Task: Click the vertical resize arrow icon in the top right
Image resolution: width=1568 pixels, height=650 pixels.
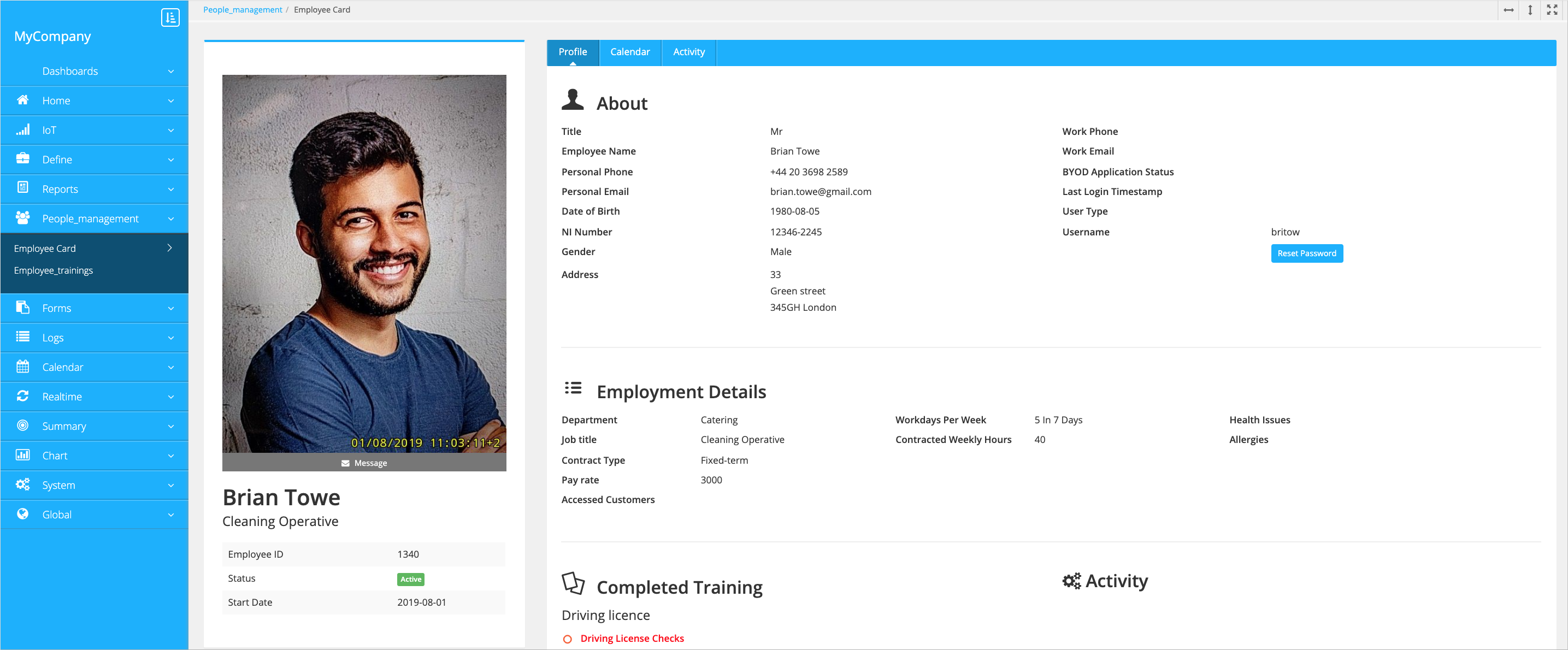Action: 1530,10
